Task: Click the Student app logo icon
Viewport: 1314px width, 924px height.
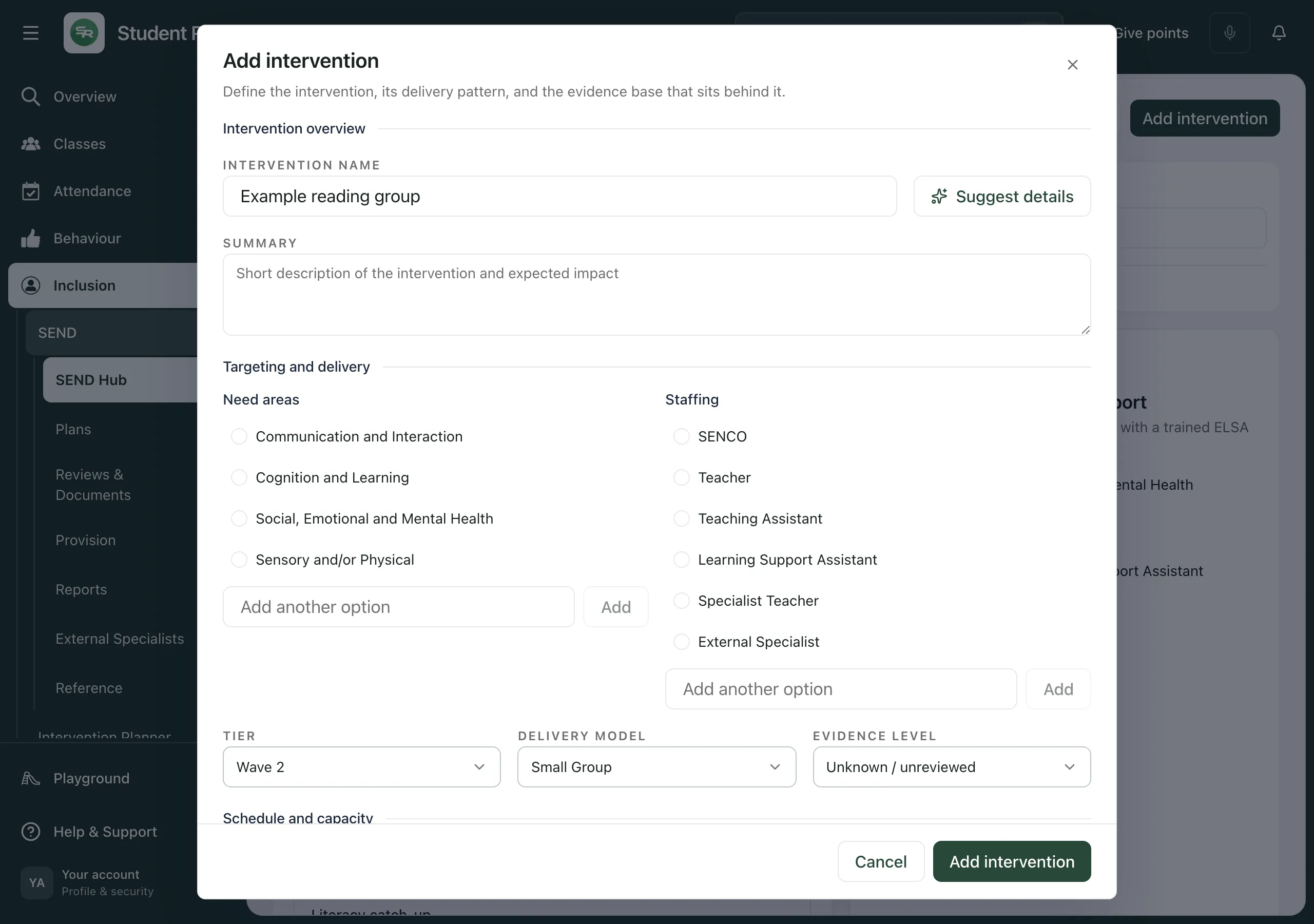Action: point(84,33)
